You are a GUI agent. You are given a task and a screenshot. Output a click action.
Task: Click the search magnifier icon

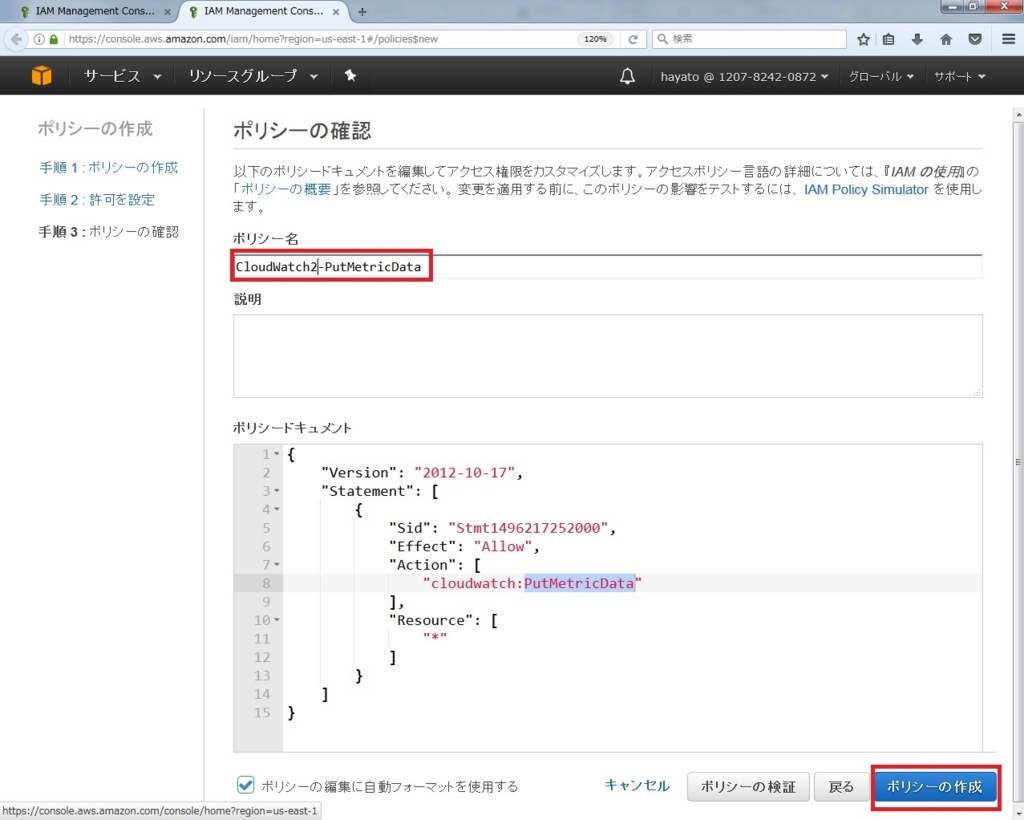pos(662,39)
